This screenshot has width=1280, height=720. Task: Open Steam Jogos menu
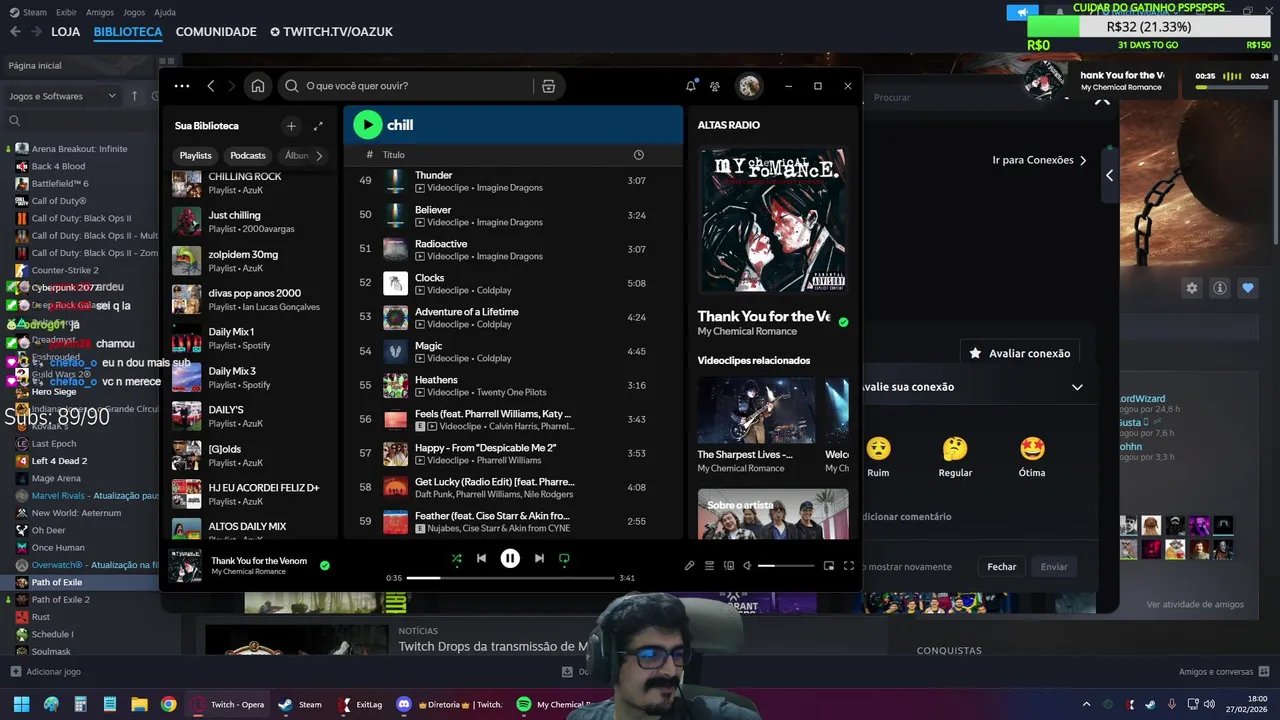point(134,12)
